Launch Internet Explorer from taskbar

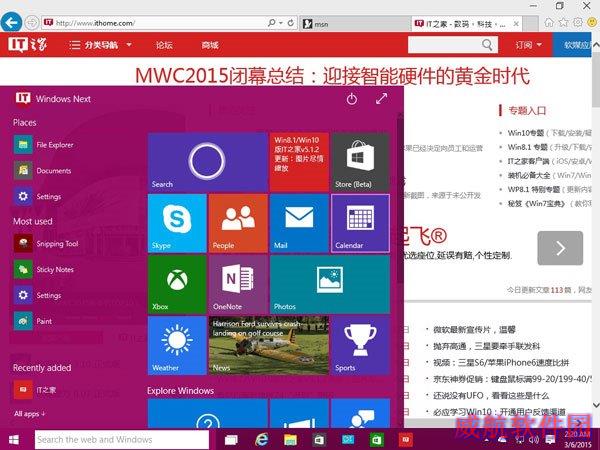point(261,440)
